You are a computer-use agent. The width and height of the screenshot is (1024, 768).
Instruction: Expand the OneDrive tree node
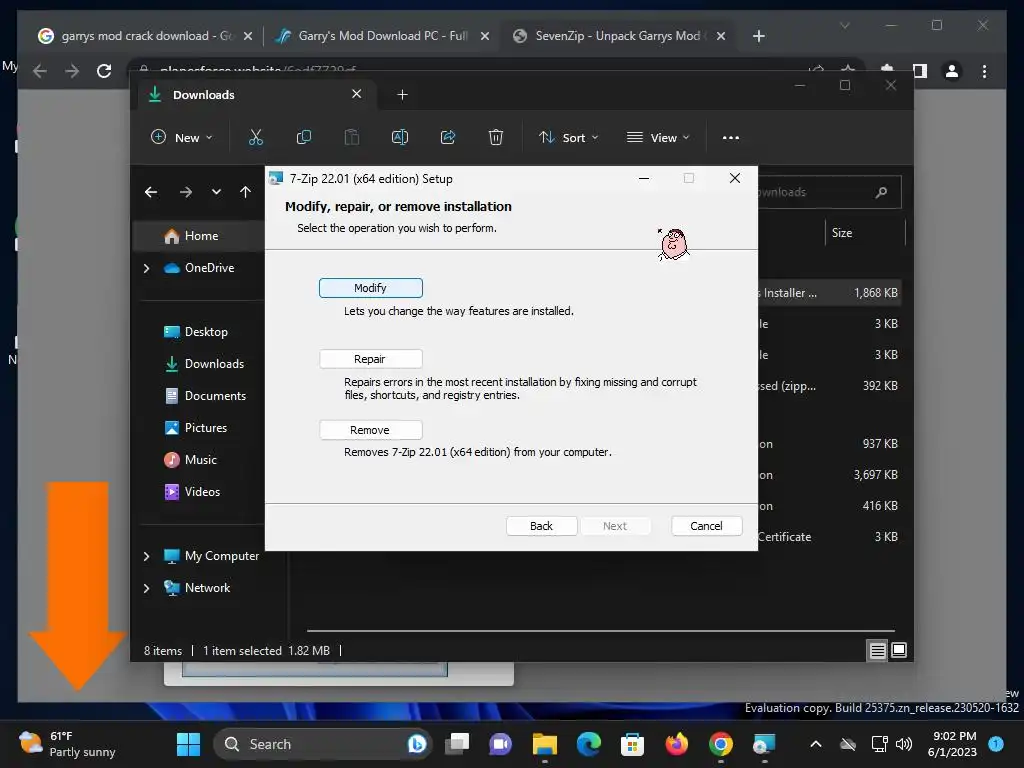click(x=146, y=268)
